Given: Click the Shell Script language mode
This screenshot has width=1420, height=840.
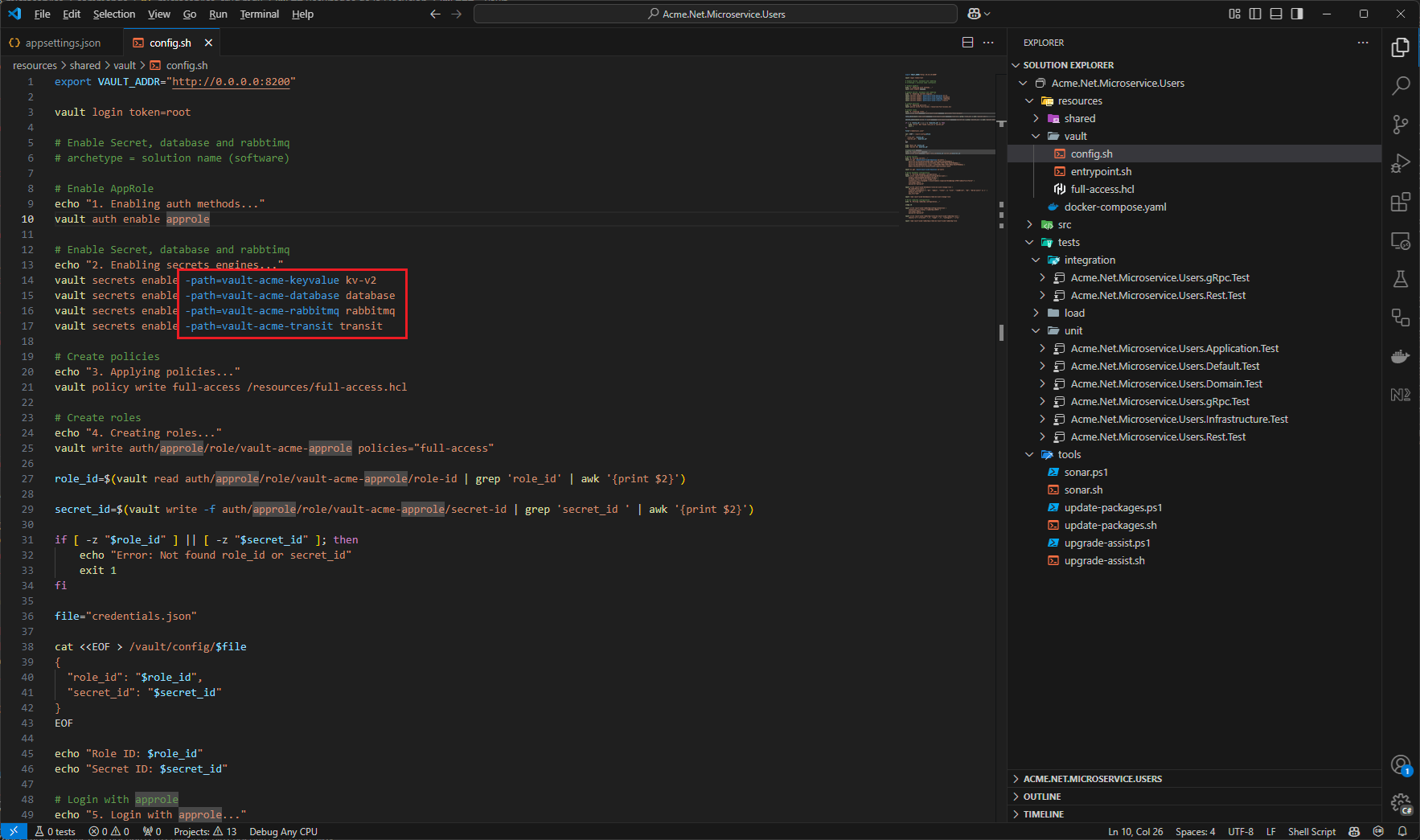Looking at the screenshot, I should (1311, 831).
